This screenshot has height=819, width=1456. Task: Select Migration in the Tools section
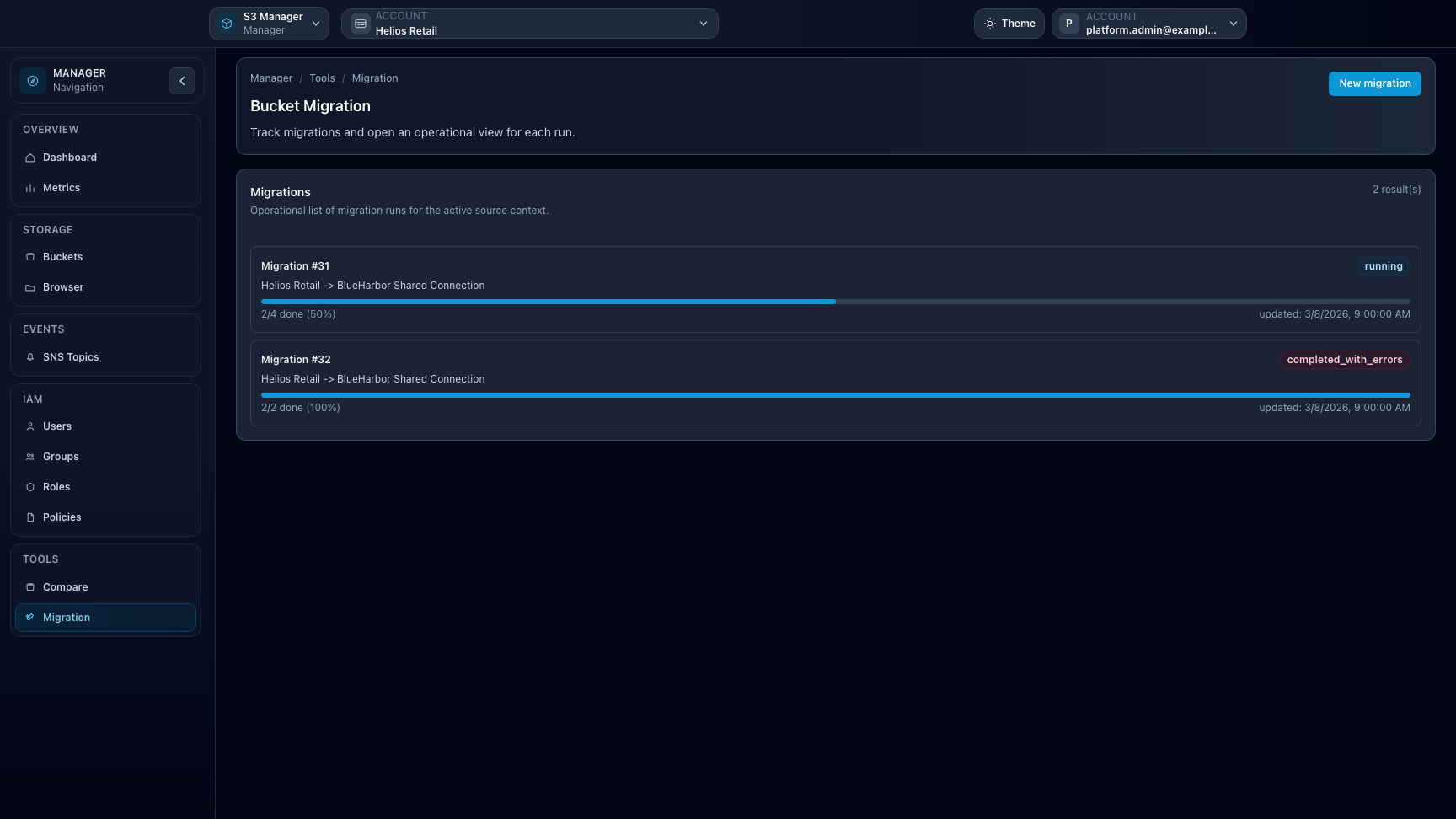[67, 617]
